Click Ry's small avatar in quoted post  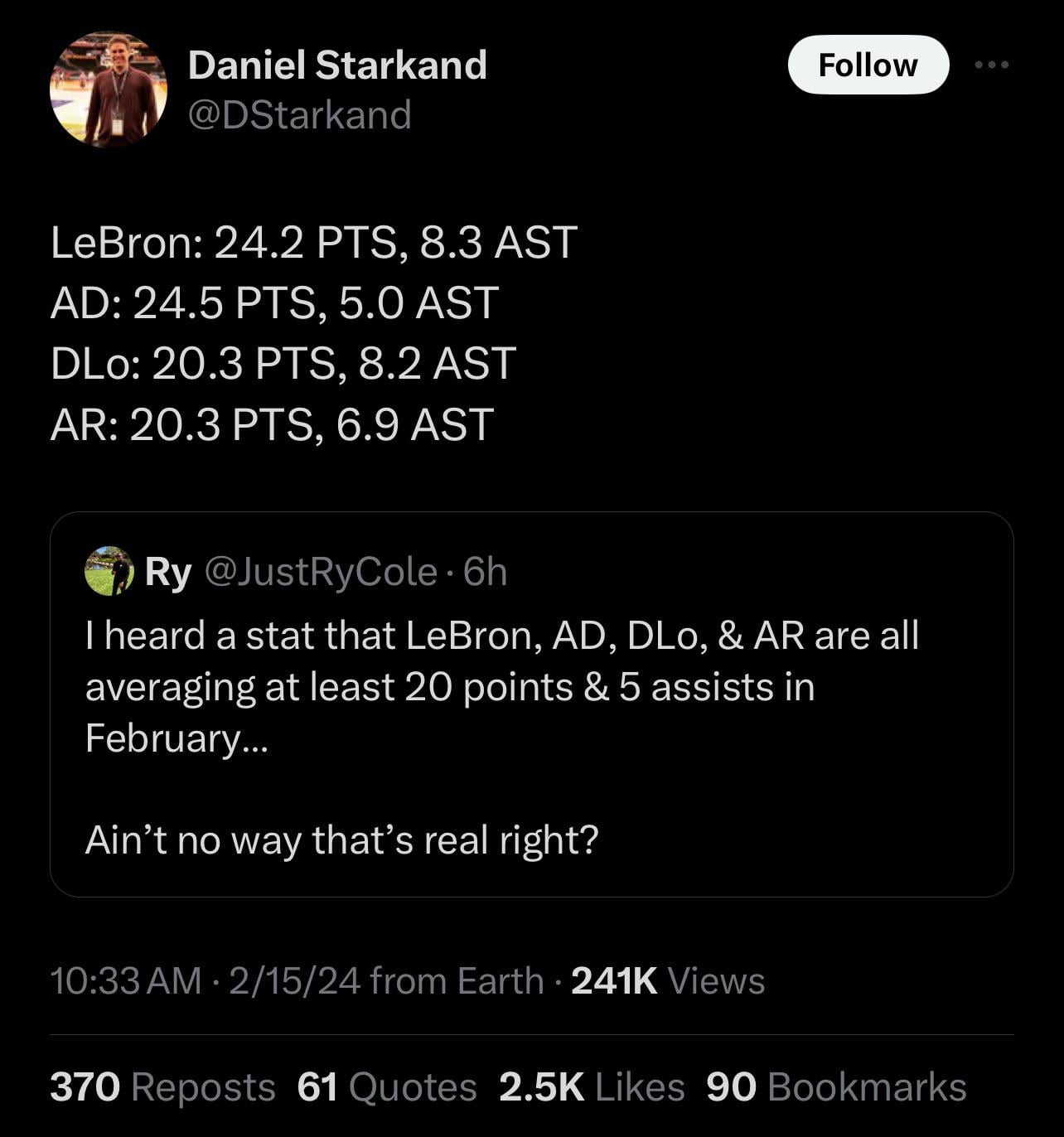coord(109,571)
